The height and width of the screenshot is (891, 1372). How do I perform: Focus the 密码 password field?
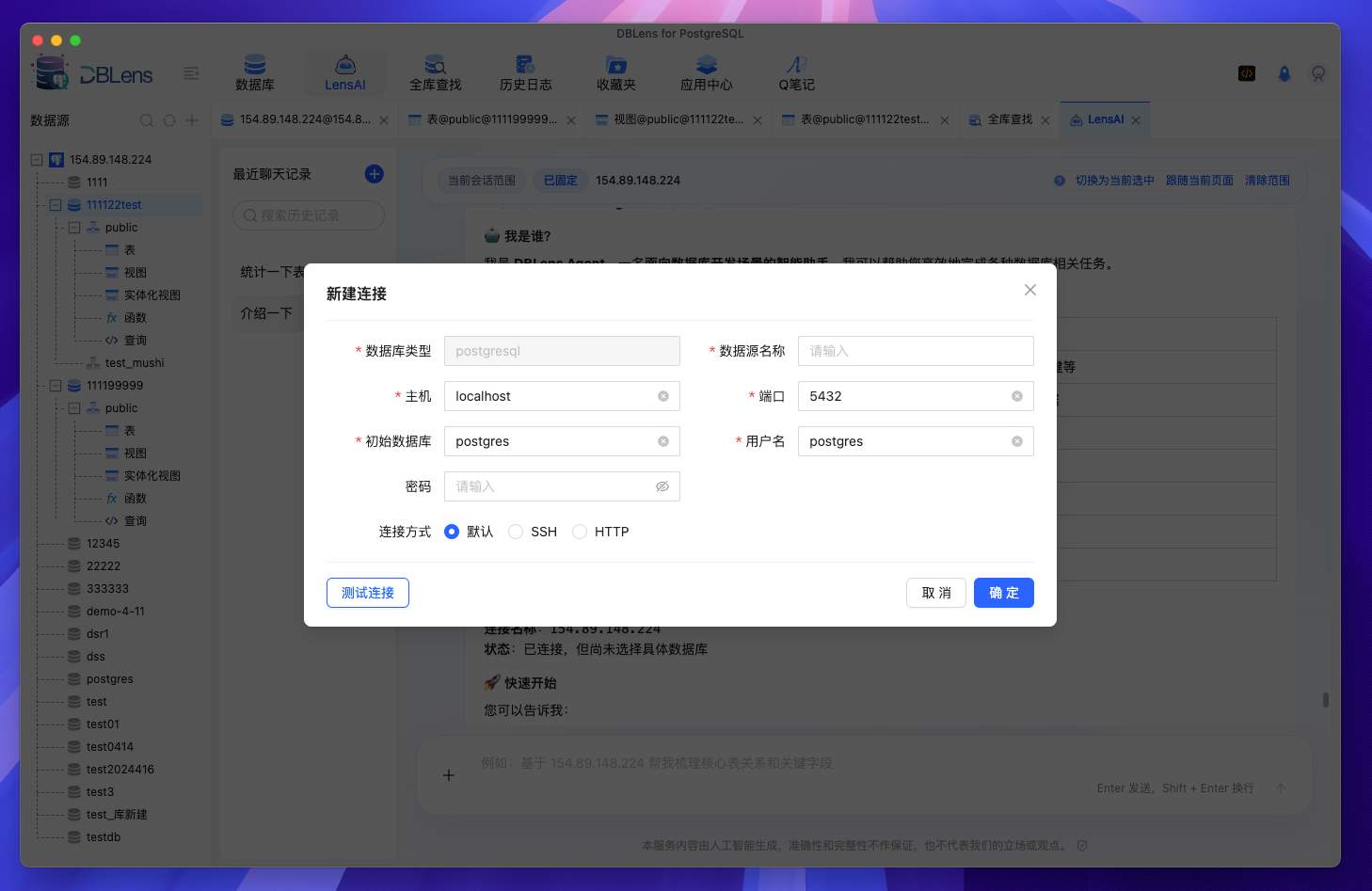[x=562, y=486]
